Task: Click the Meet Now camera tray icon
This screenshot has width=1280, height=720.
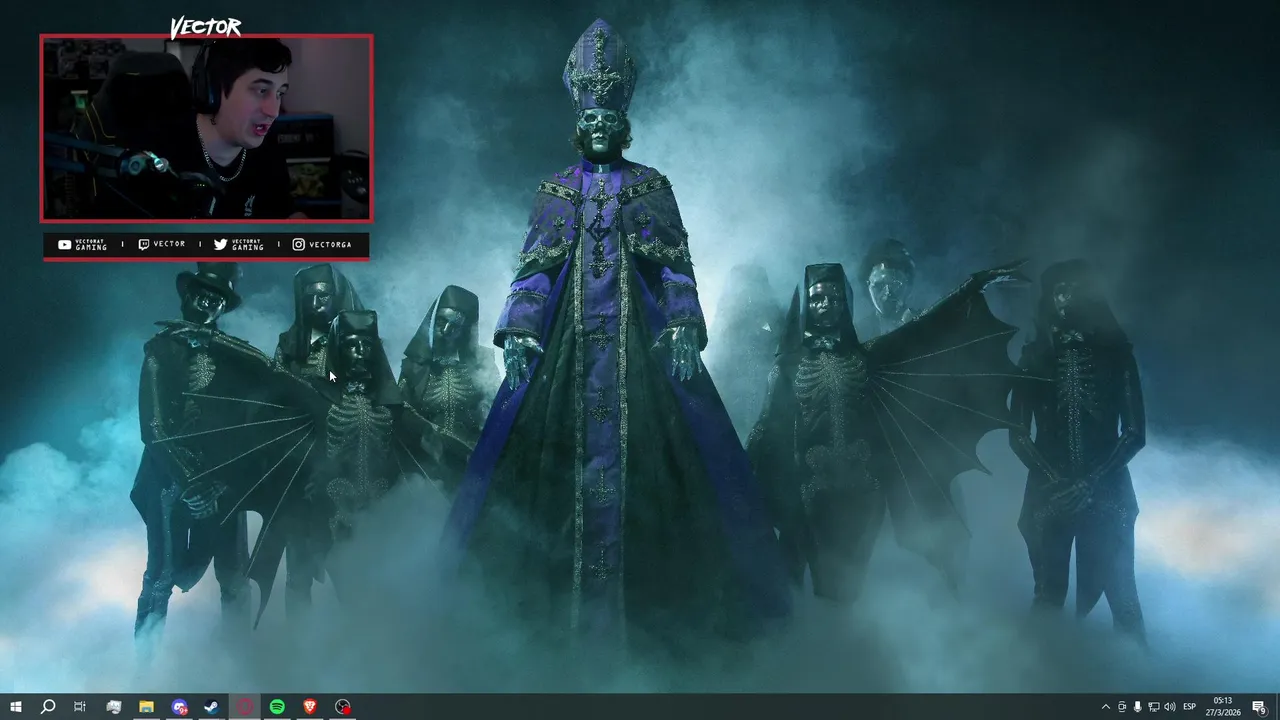Action: click(1122, 707)
